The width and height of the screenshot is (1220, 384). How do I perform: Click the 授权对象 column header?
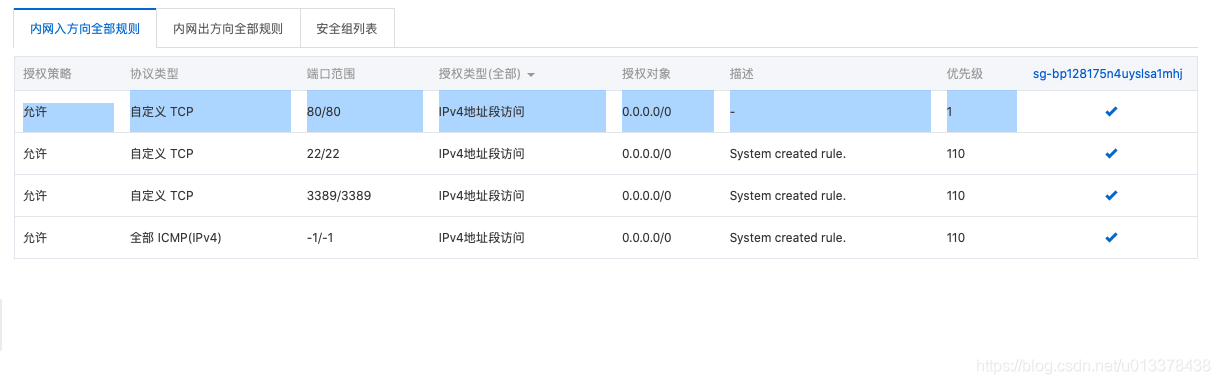[646, 74]
